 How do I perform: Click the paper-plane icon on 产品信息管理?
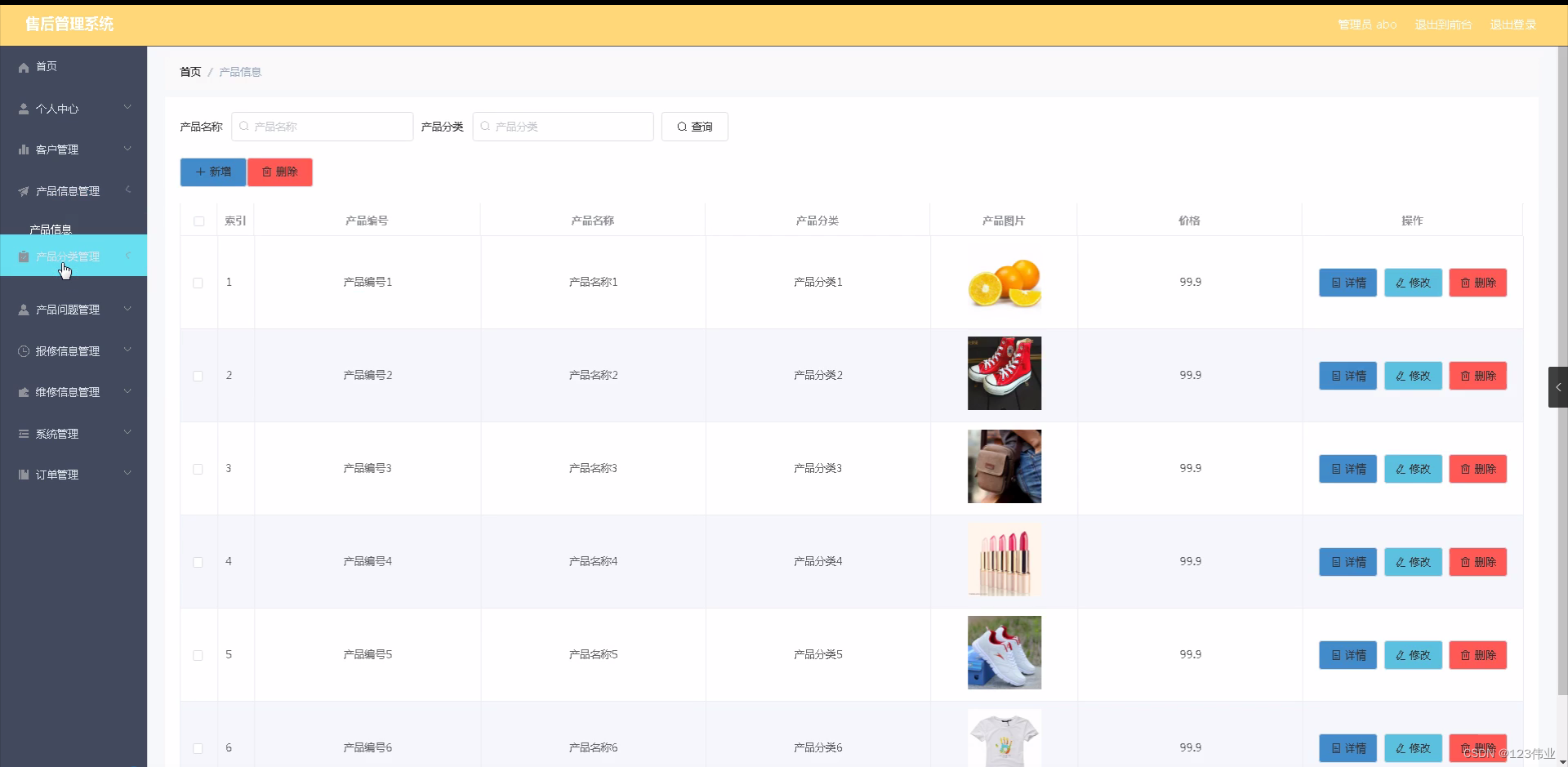coord(23,190)
